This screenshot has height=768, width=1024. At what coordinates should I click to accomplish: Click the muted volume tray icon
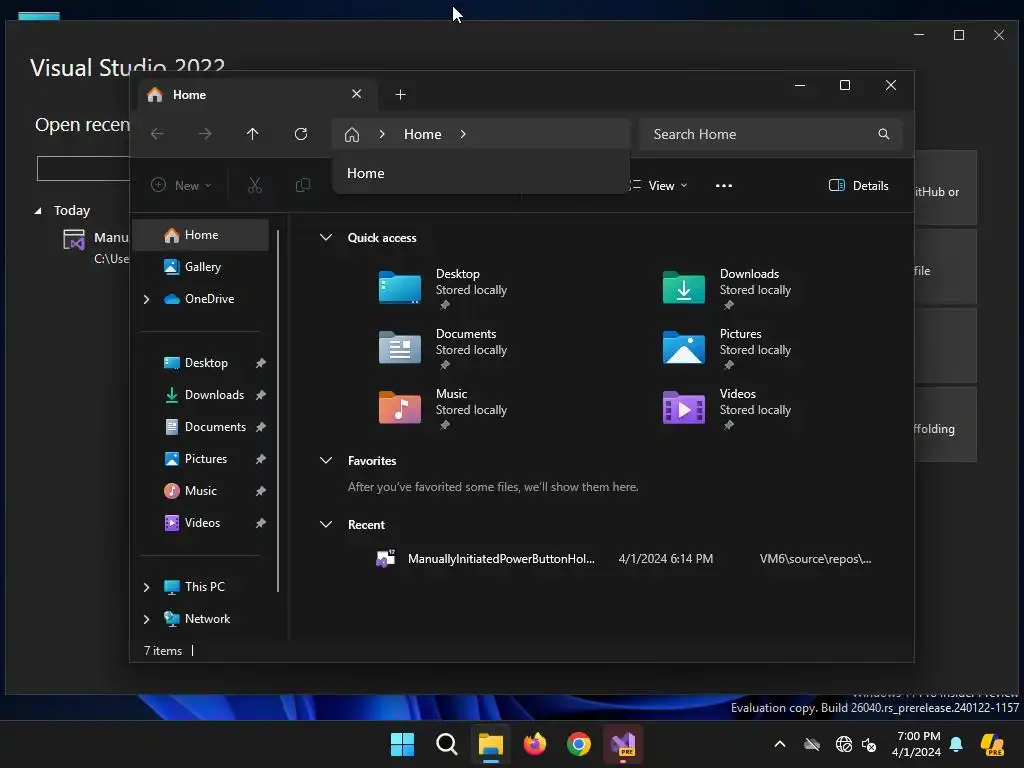tap(869, 744)
